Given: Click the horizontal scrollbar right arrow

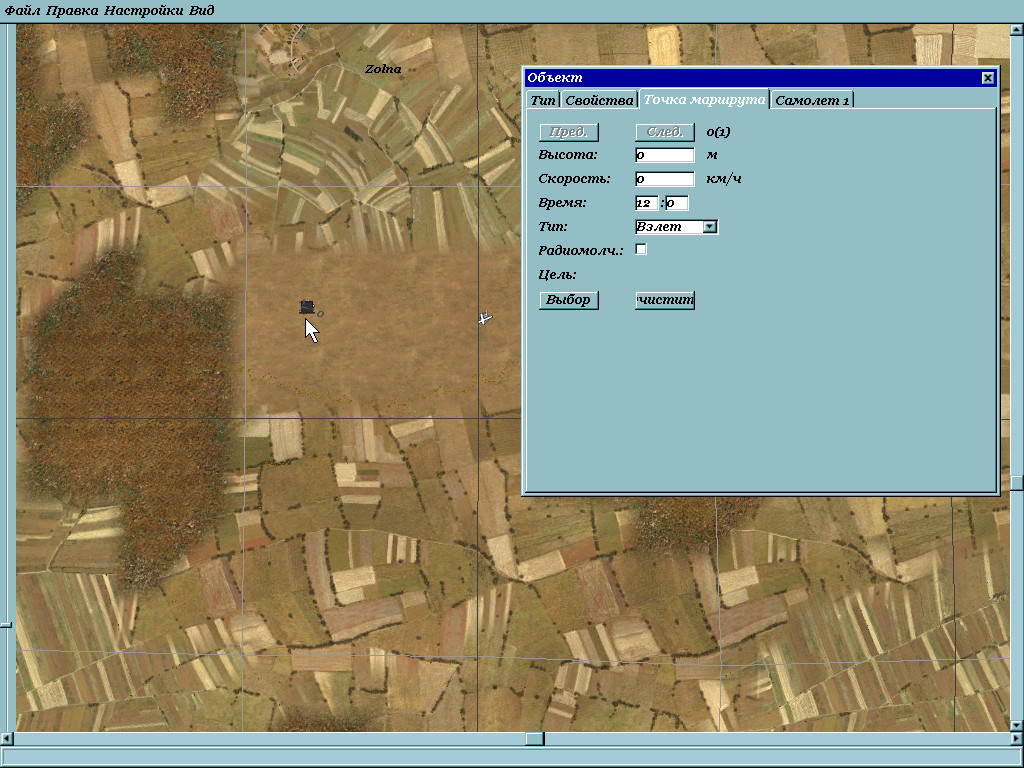Looking at the screenshot, I should click(1016, 739).
